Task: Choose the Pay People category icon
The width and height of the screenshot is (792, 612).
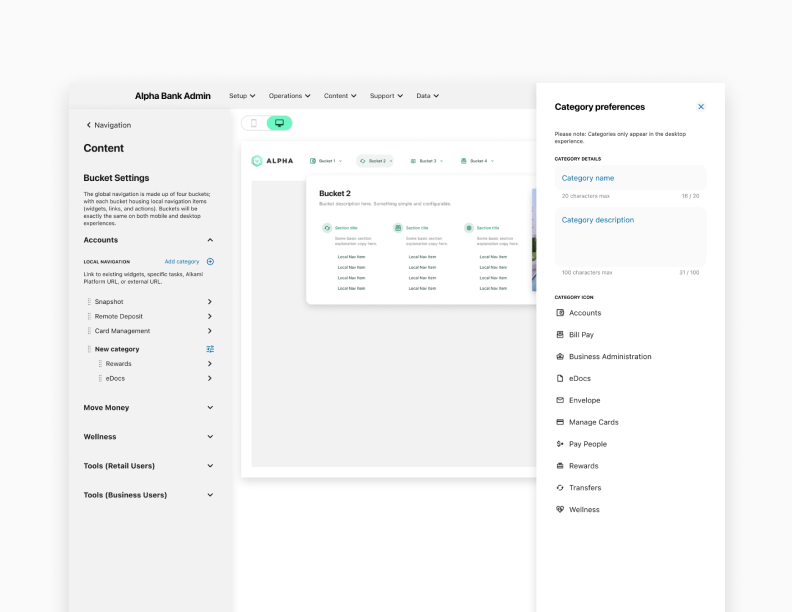Action: point(587,444)
